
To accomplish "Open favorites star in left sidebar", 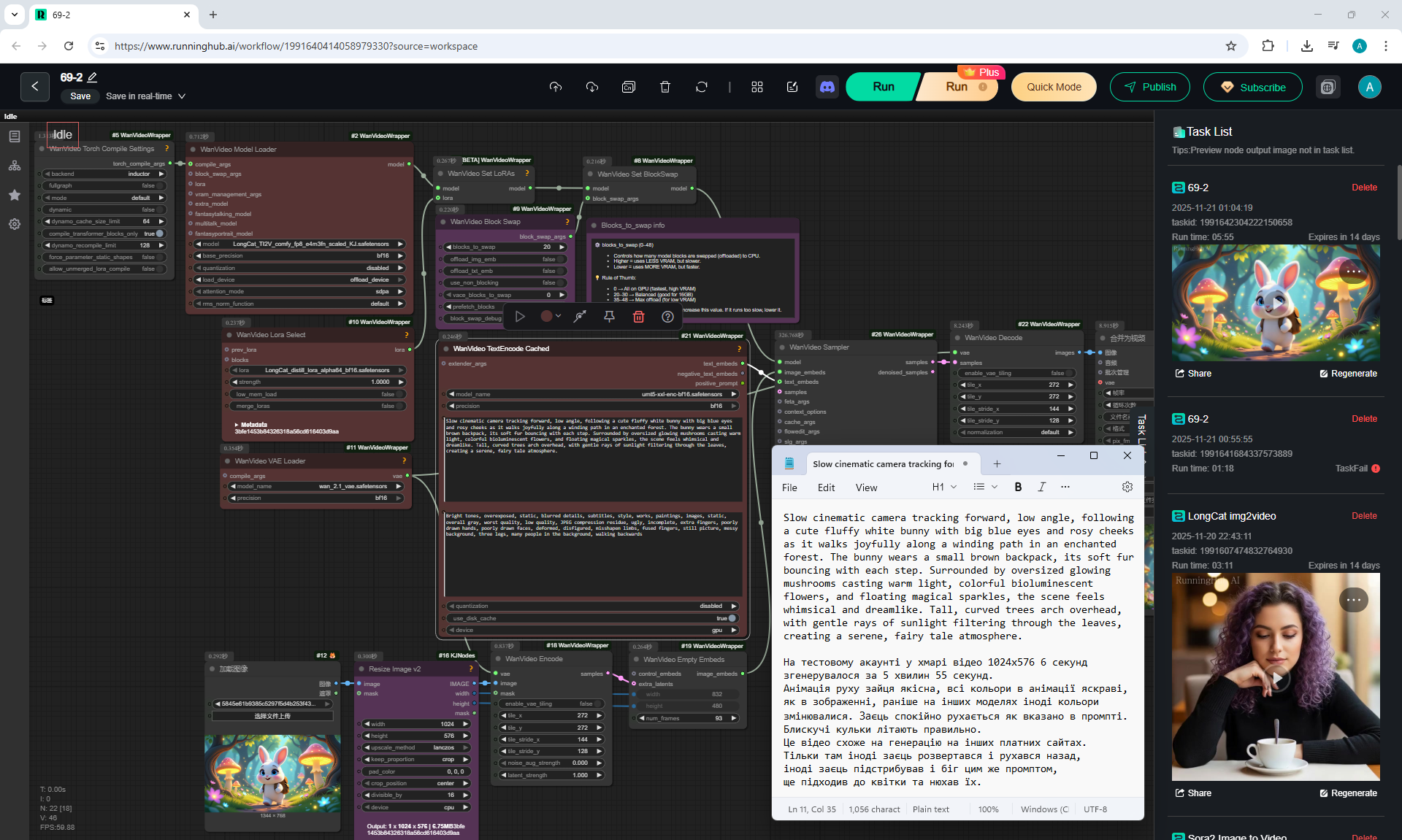I will click(15, 195).
